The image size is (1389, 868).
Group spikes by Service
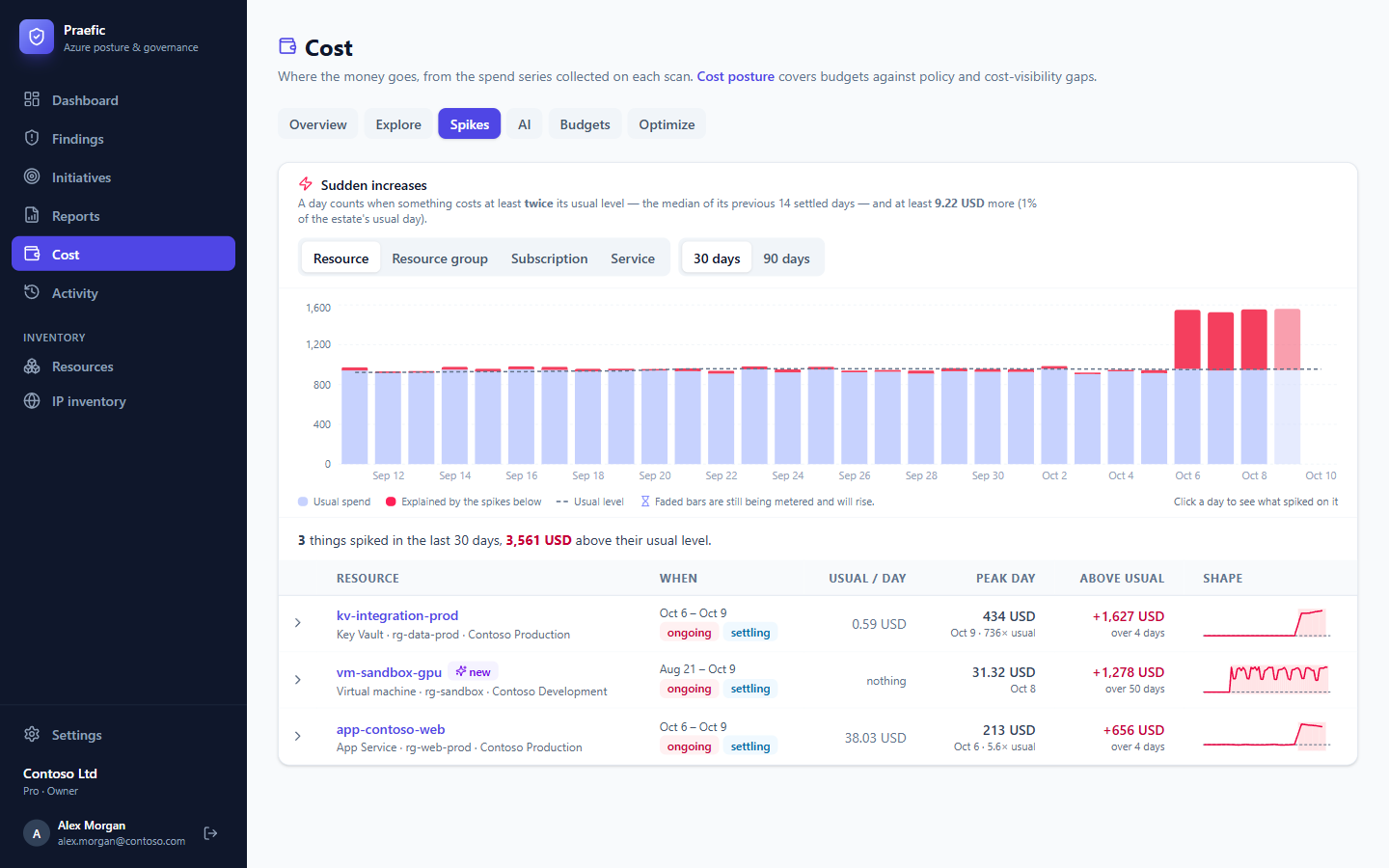[x=633, y=258]
